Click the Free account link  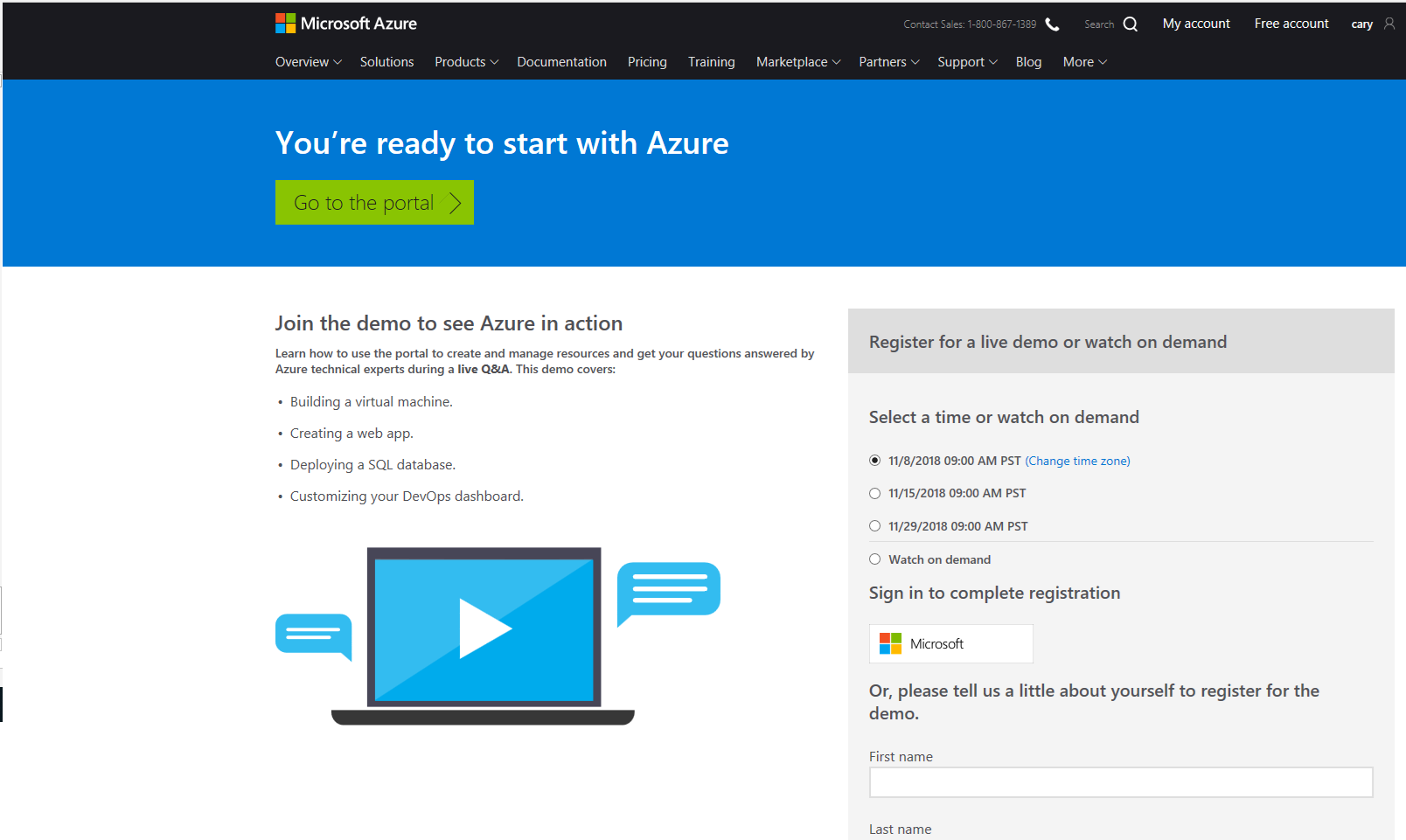pos(1291,24)
